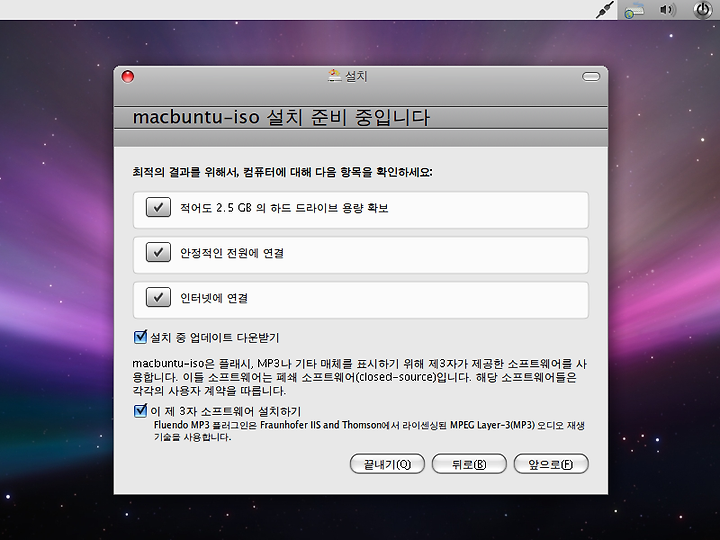720x540 pixels.
Task: Click the plug icon in the top panel
Action: [x=605, y=10]
